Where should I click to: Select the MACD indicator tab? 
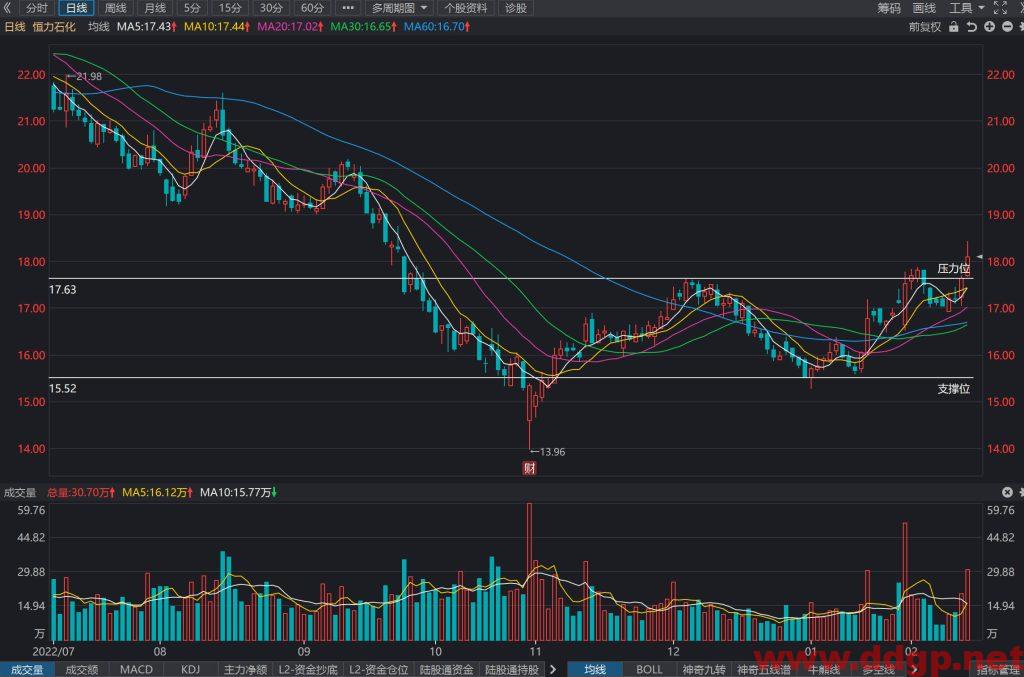click(x=136, y=670)
